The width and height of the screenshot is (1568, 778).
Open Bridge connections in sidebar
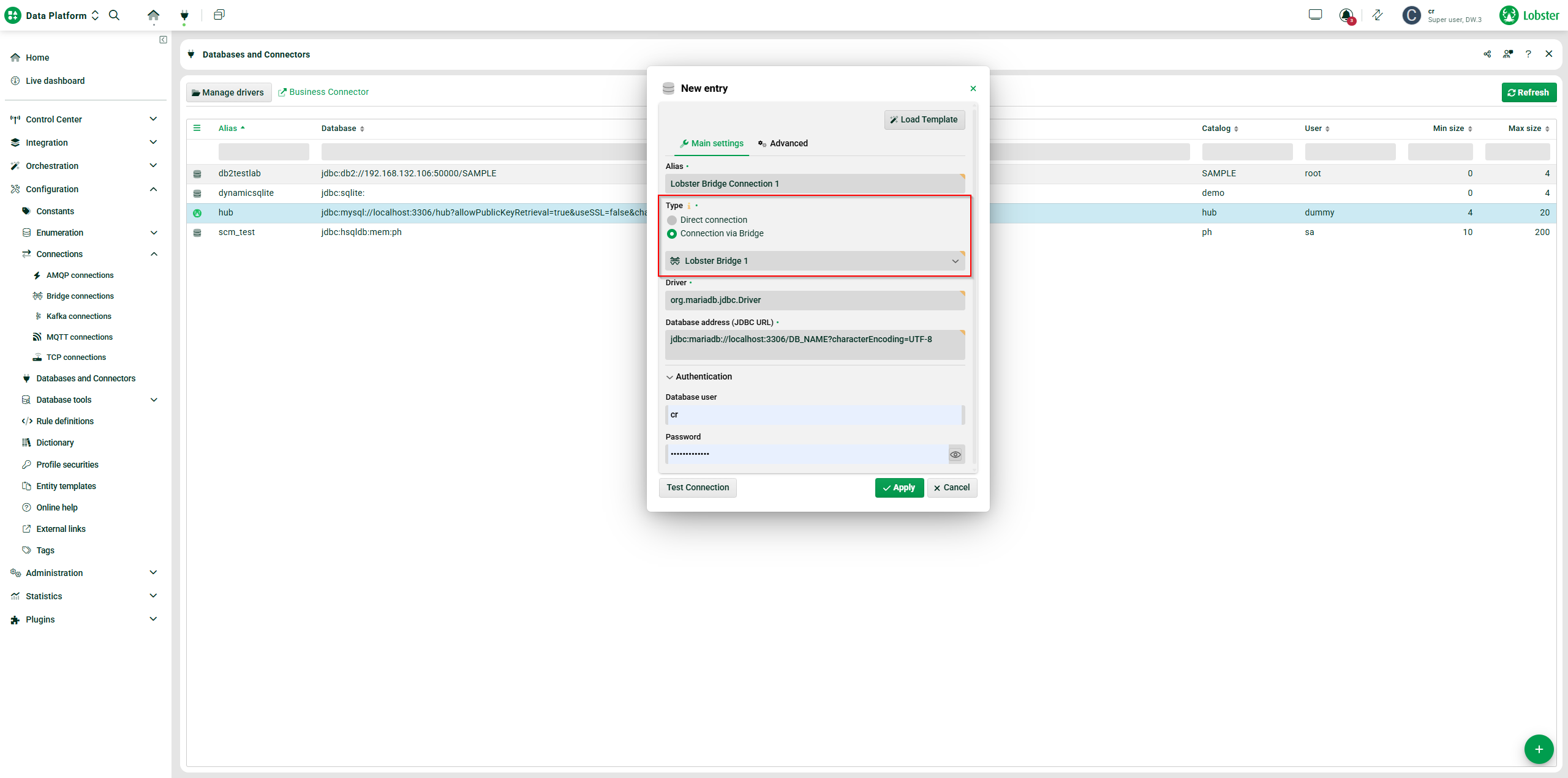coord(80,296)
